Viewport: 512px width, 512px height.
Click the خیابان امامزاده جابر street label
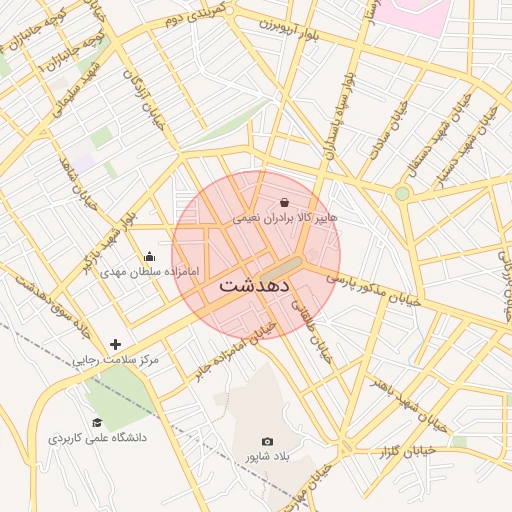click(x=236, y=351)
